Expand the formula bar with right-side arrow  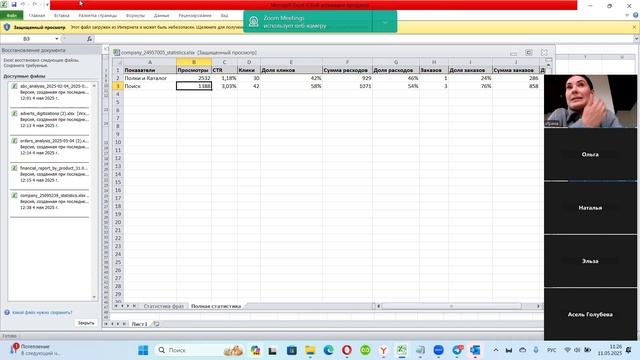pos(636,39)
